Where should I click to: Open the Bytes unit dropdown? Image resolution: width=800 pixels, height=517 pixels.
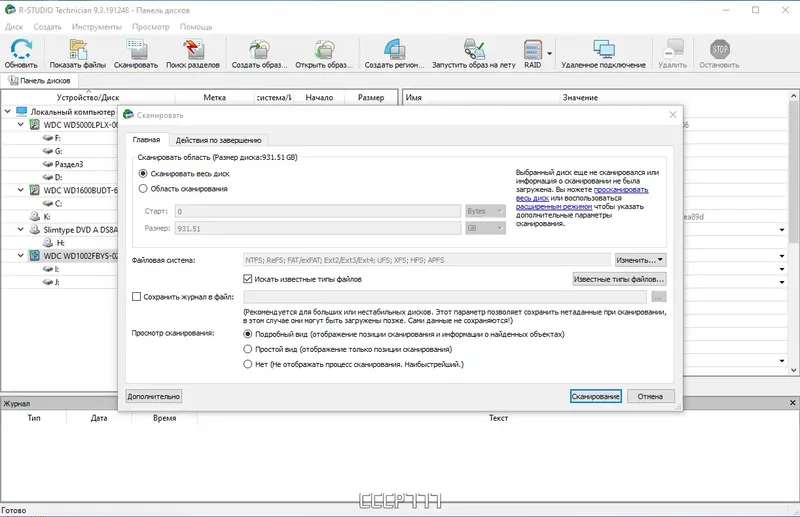[x=485, y=211]
